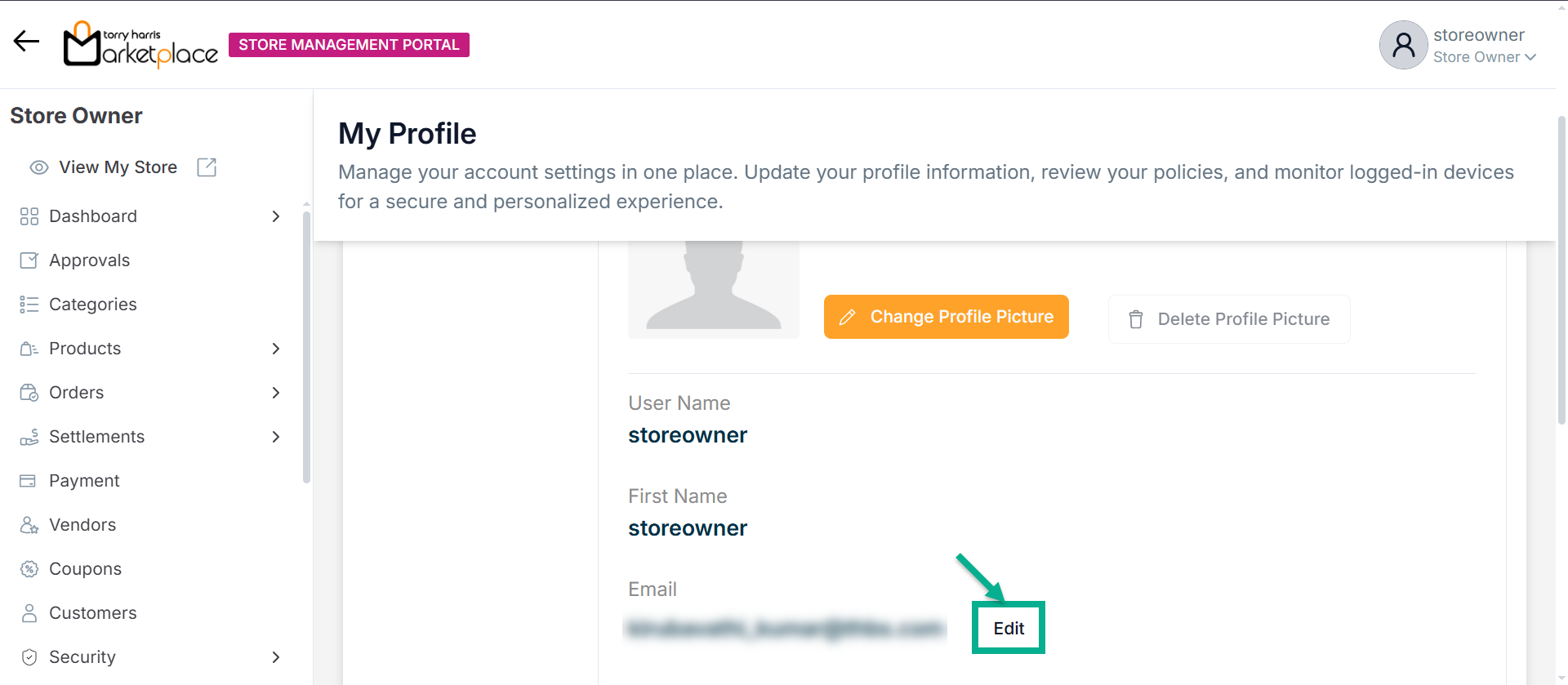Click the Categories list icon
The image size is (1568, 685).
29,305
